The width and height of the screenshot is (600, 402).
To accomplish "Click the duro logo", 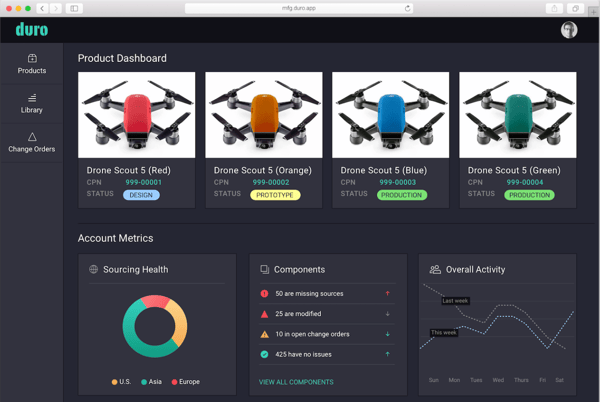I will [31, 30].
